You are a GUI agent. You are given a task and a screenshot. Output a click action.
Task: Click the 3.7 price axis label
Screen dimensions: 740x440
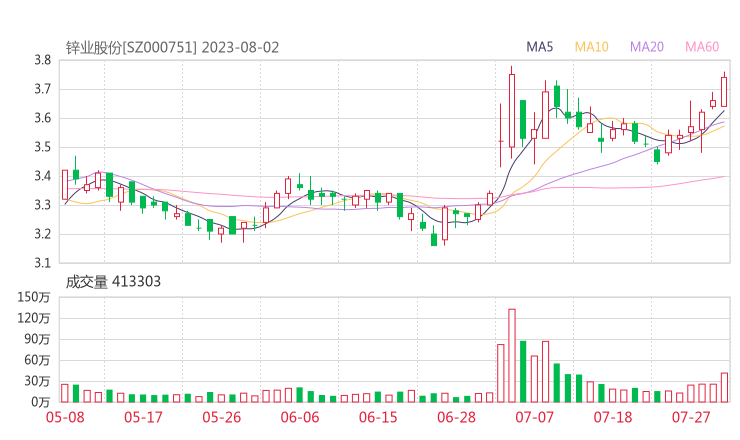[42, 89]
